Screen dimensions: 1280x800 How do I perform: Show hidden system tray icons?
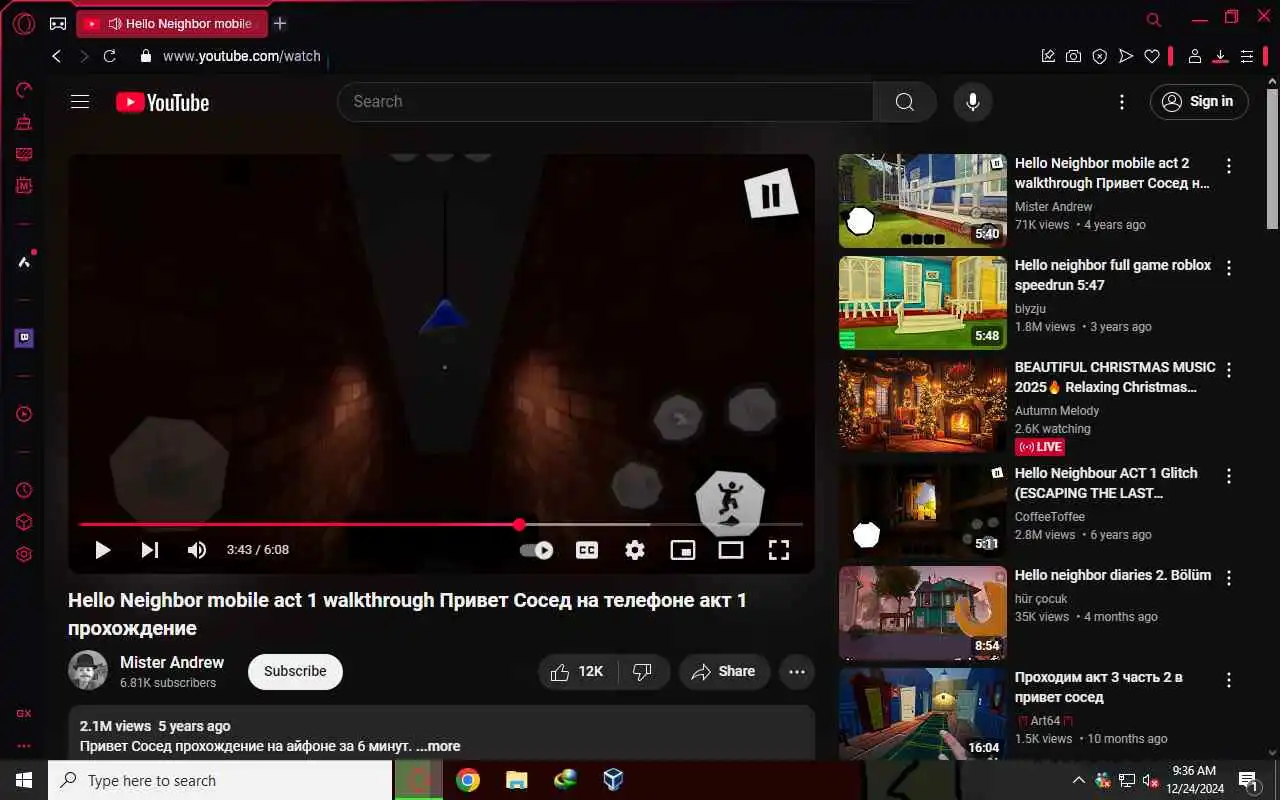coord(1078,780)
